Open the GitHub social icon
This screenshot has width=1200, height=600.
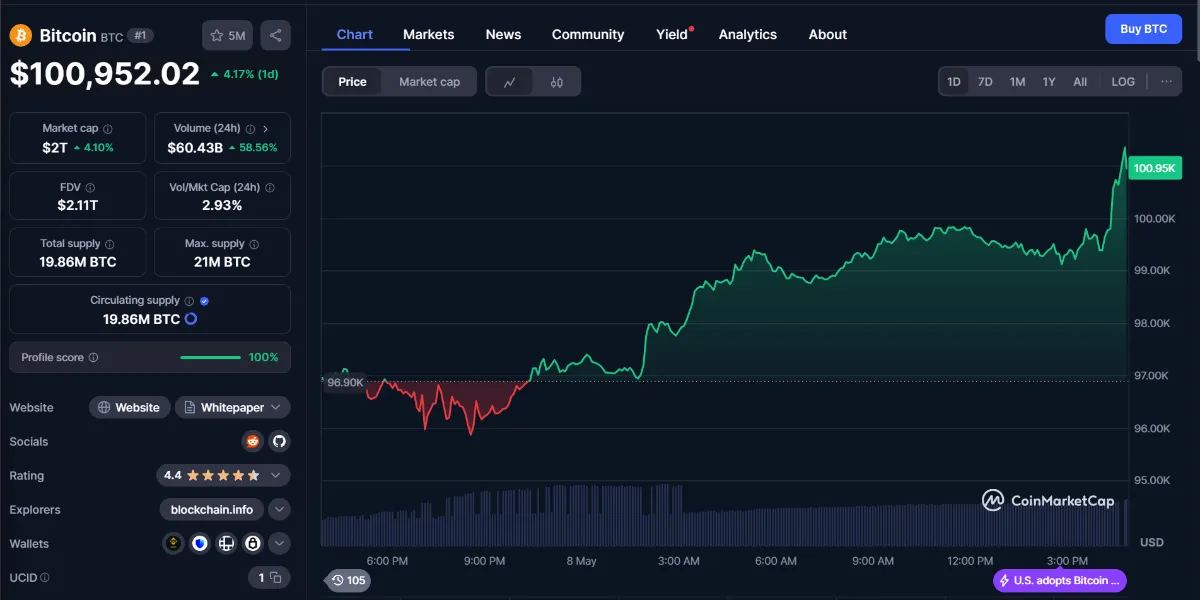pos(279,441)
